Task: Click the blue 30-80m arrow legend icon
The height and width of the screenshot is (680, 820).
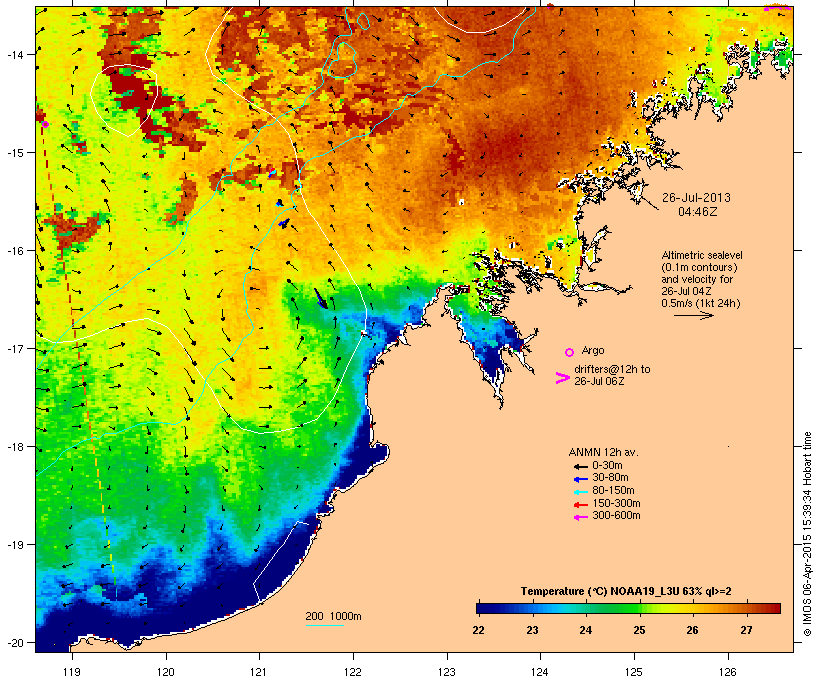Action: click(x=580, y=479)
